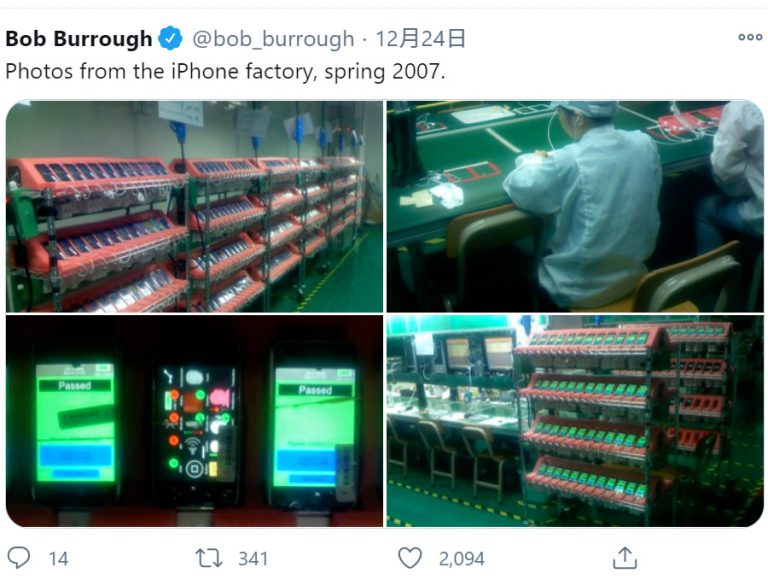View photo of worker at green table
768x585 pixels.
(x=575, y=206)
